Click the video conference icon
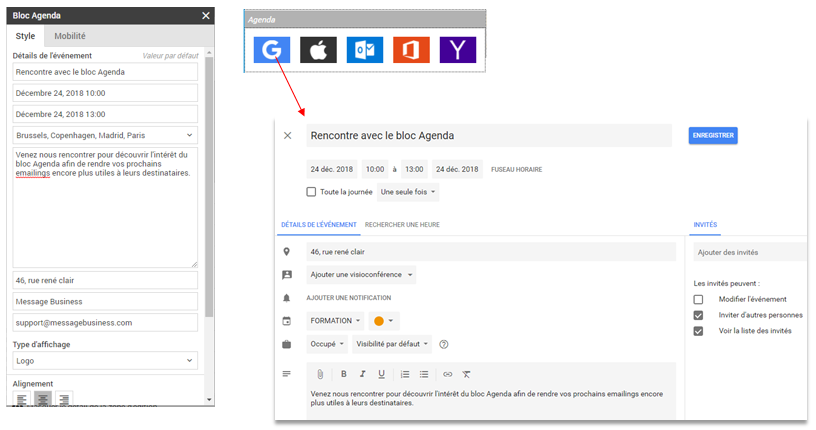The image size is (816, 430). click(287, 274)
